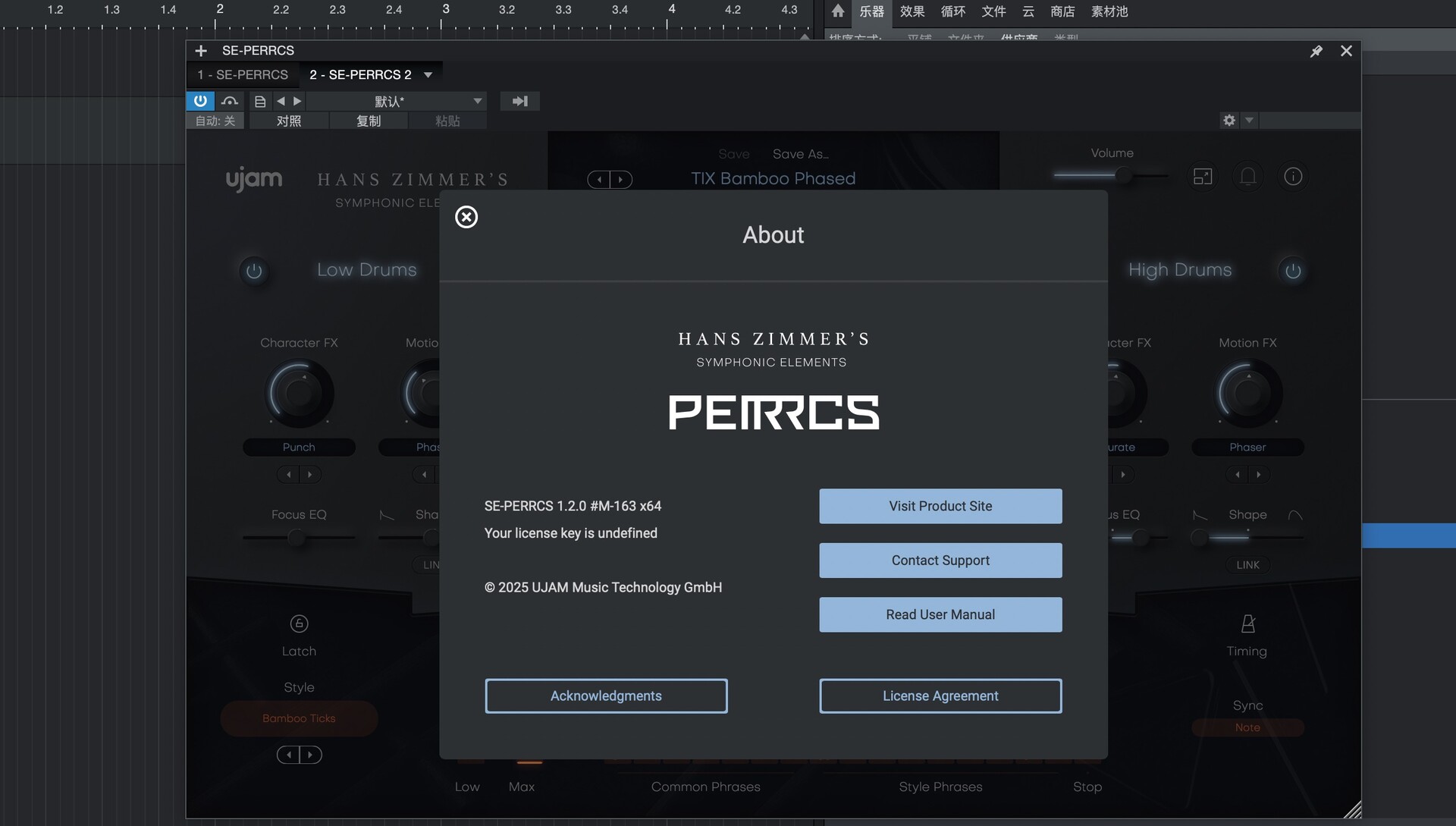Open License Agreement
The height and width of the screenshot is (826, 1456).
pyautogui.click(x=940, y=696)
